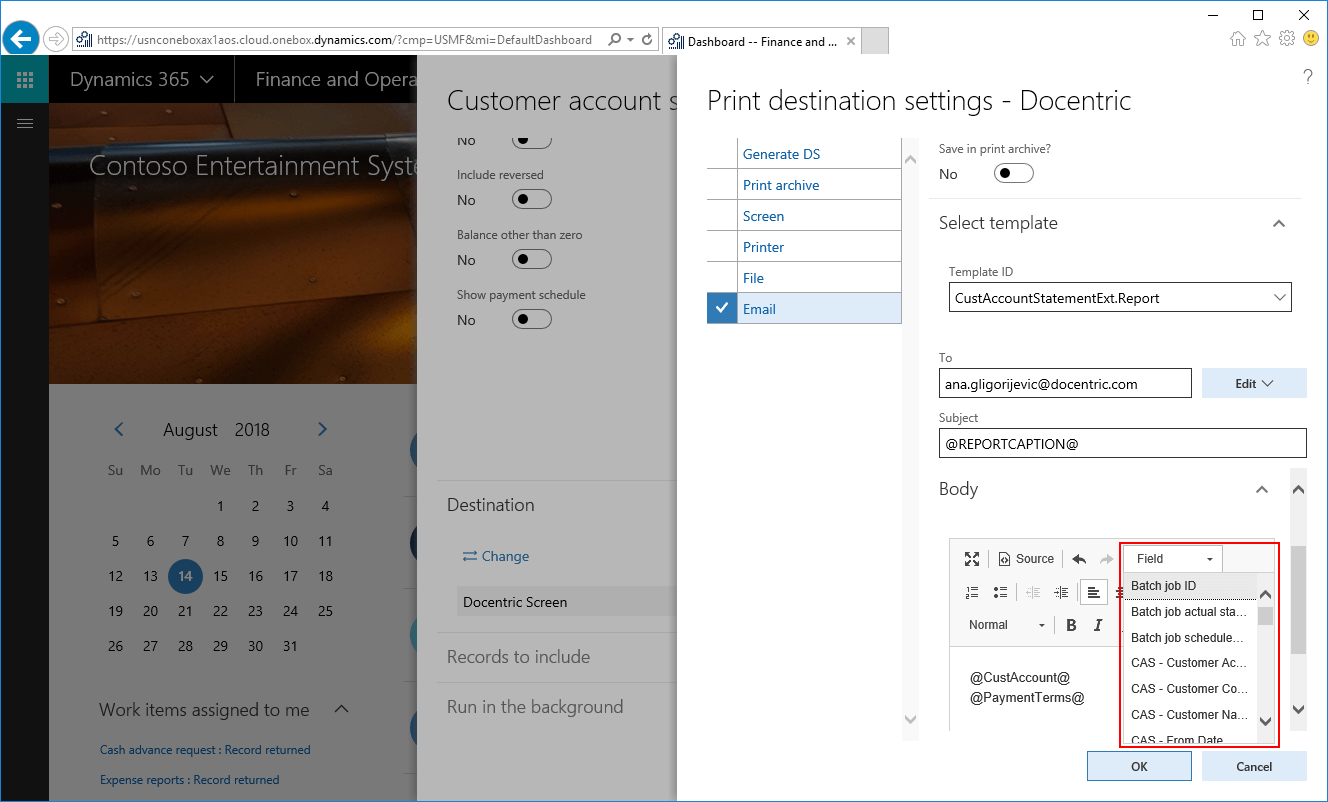Click the browser forward arrow button
The width and height of the screenshot is (1328, 802).
[x=56, y=40]
